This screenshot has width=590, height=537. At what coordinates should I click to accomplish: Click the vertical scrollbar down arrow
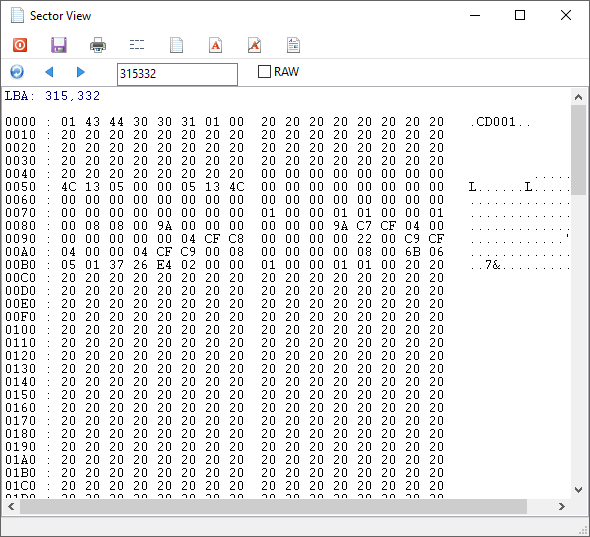coord(578,490)
